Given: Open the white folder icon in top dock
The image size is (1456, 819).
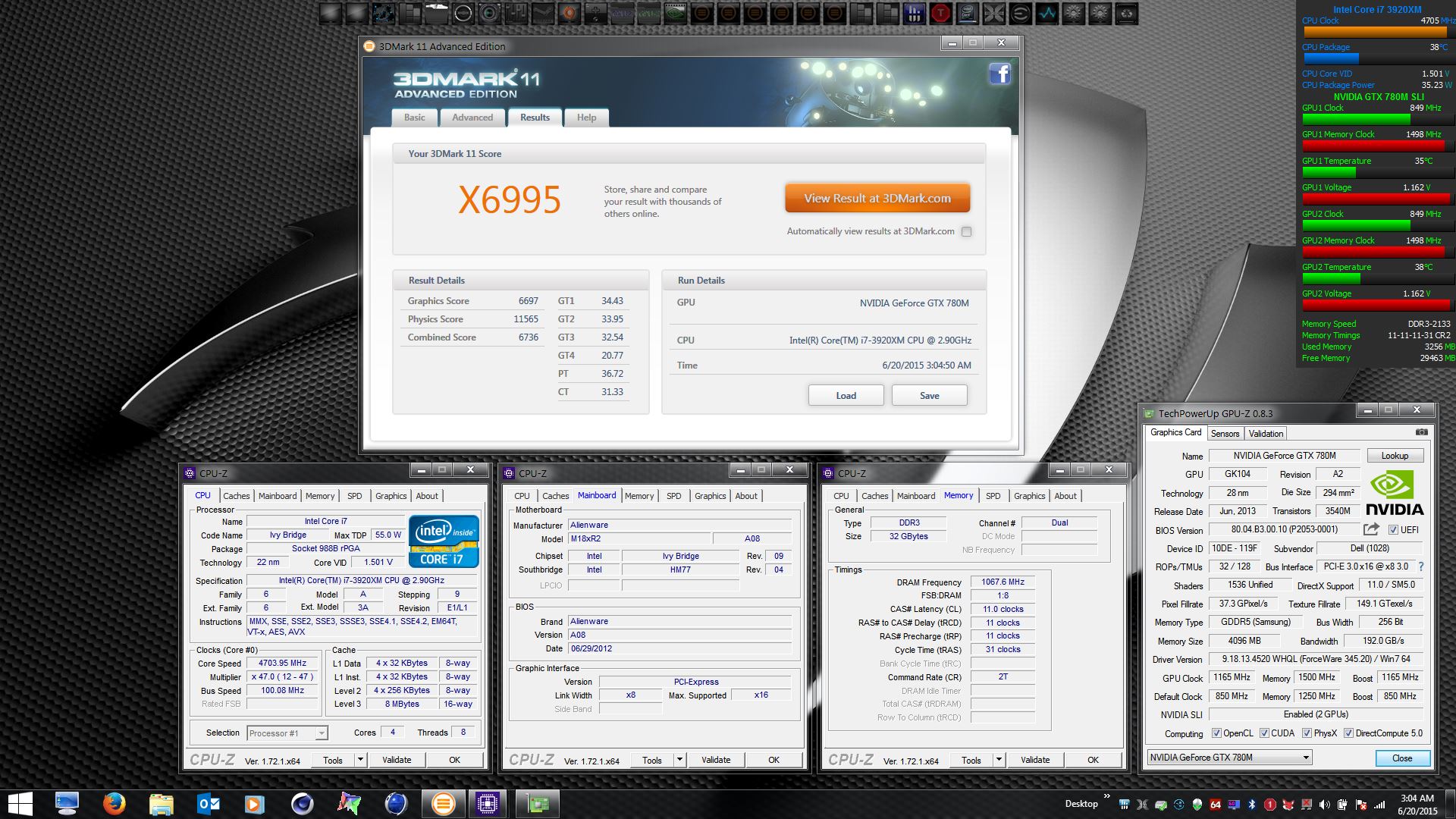Looking at the screenshot, I should 436,13.
